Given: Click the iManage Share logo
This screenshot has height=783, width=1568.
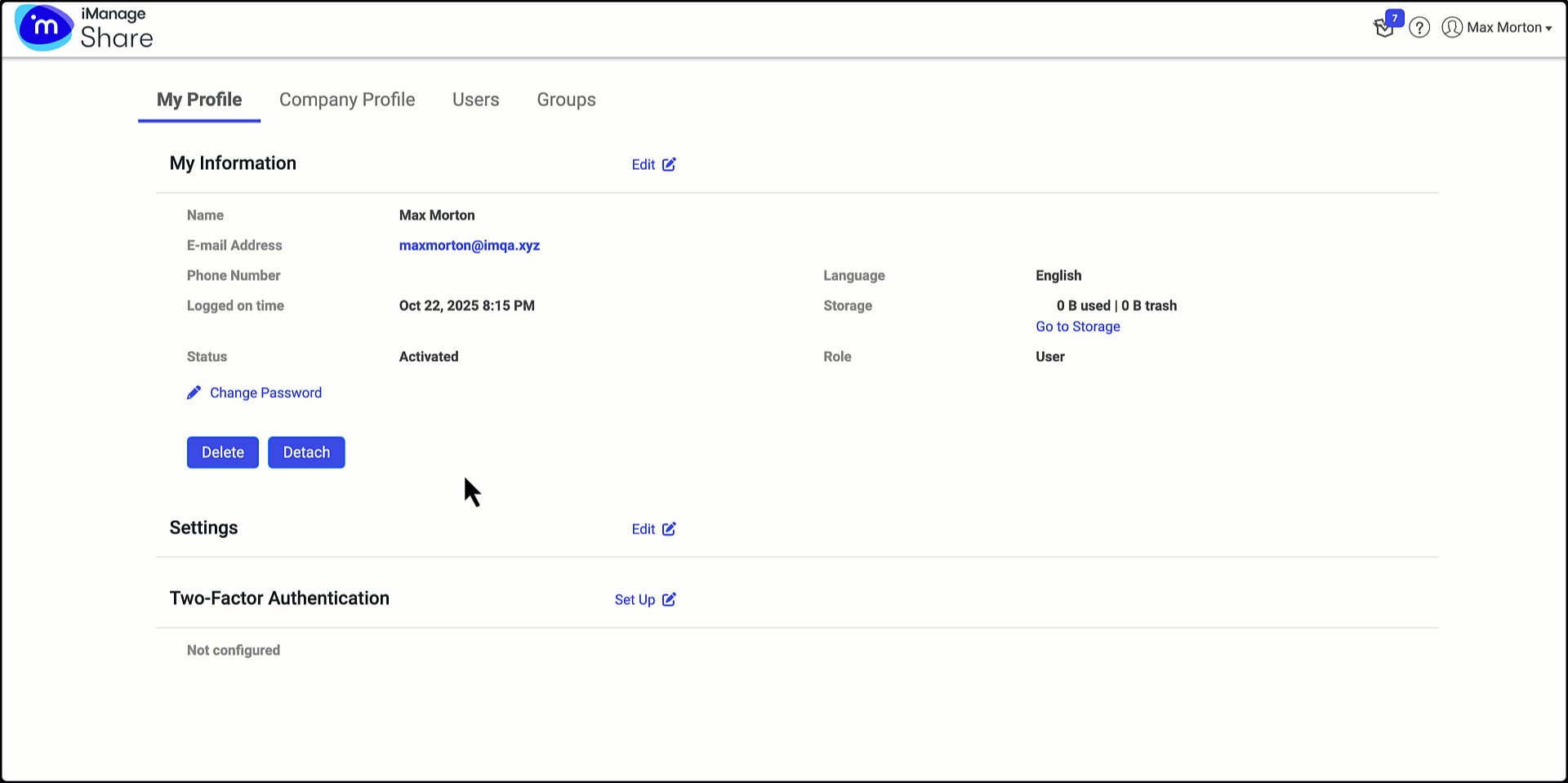Looking at the screenshot, I should pyautogui.click(x=84, y=28).
